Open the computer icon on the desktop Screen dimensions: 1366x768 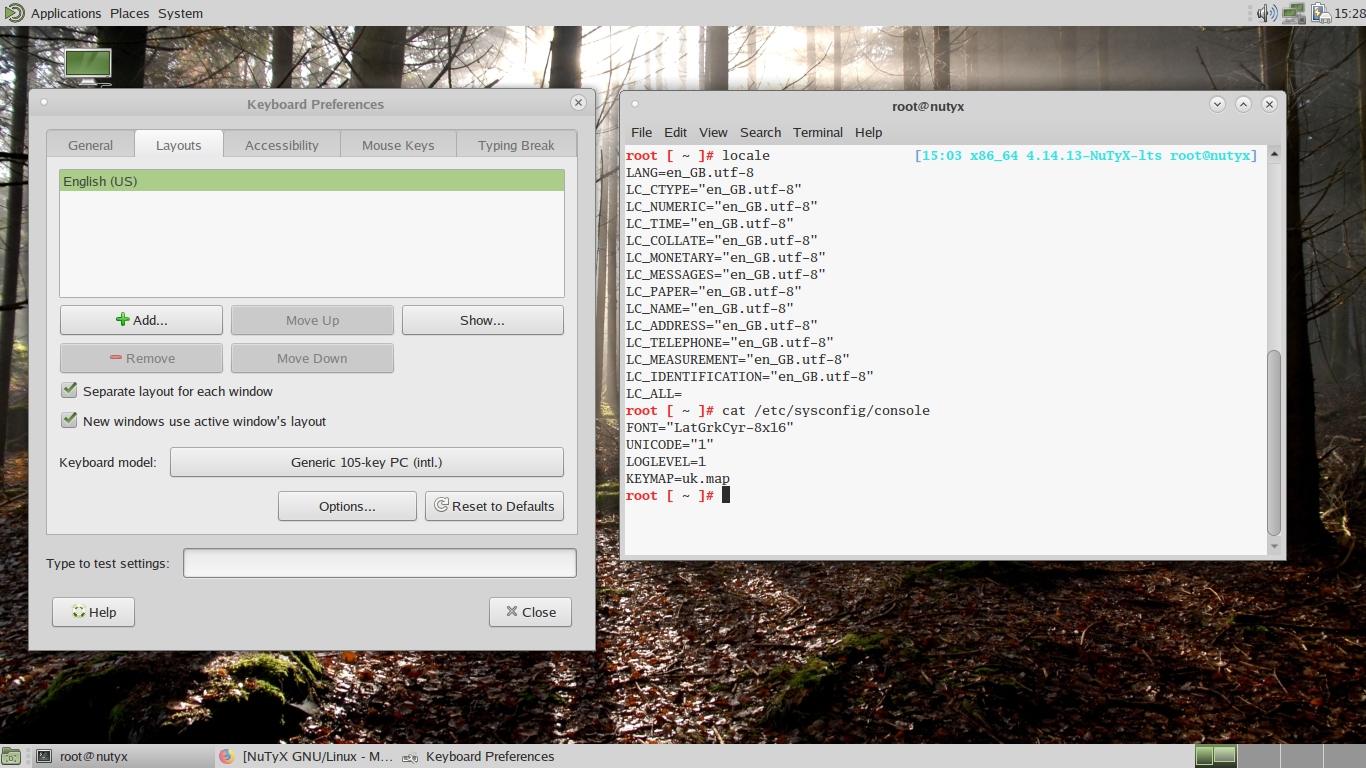coord(88,66)
